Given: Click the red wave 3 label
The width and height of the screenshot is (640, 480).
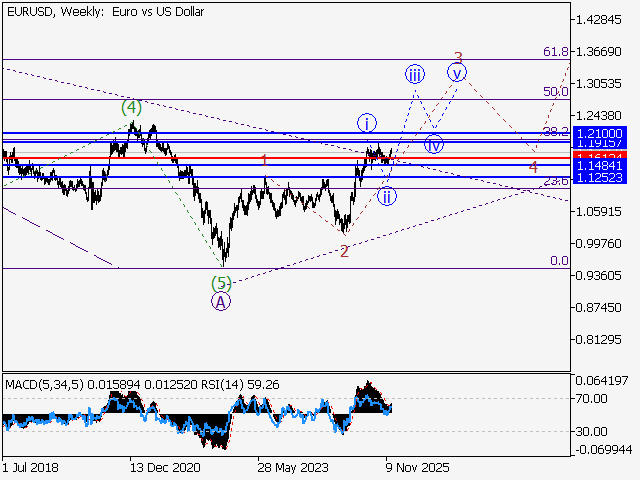Looking at the screenshot, I should (x=458, y=57).
